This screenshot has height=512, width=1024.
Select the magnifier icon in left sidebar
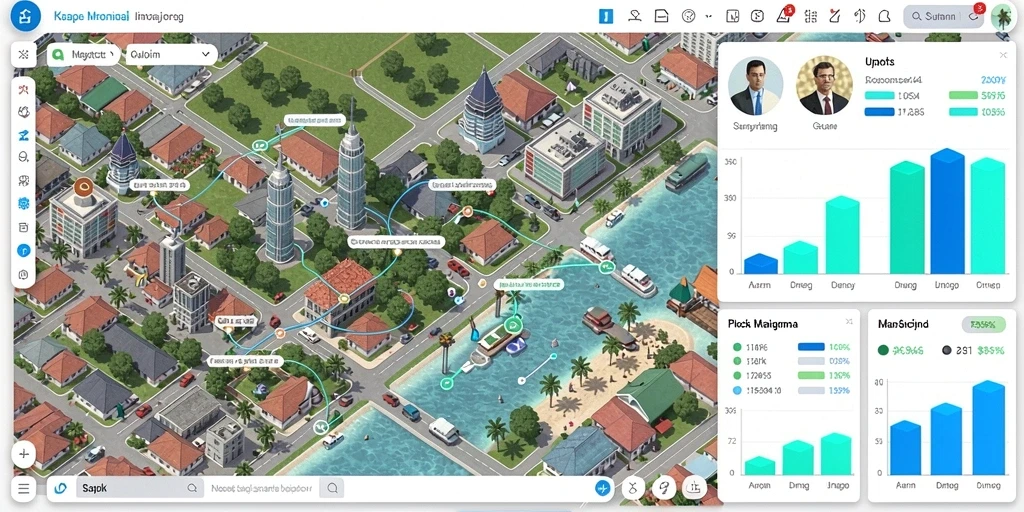tap(24, 157)
